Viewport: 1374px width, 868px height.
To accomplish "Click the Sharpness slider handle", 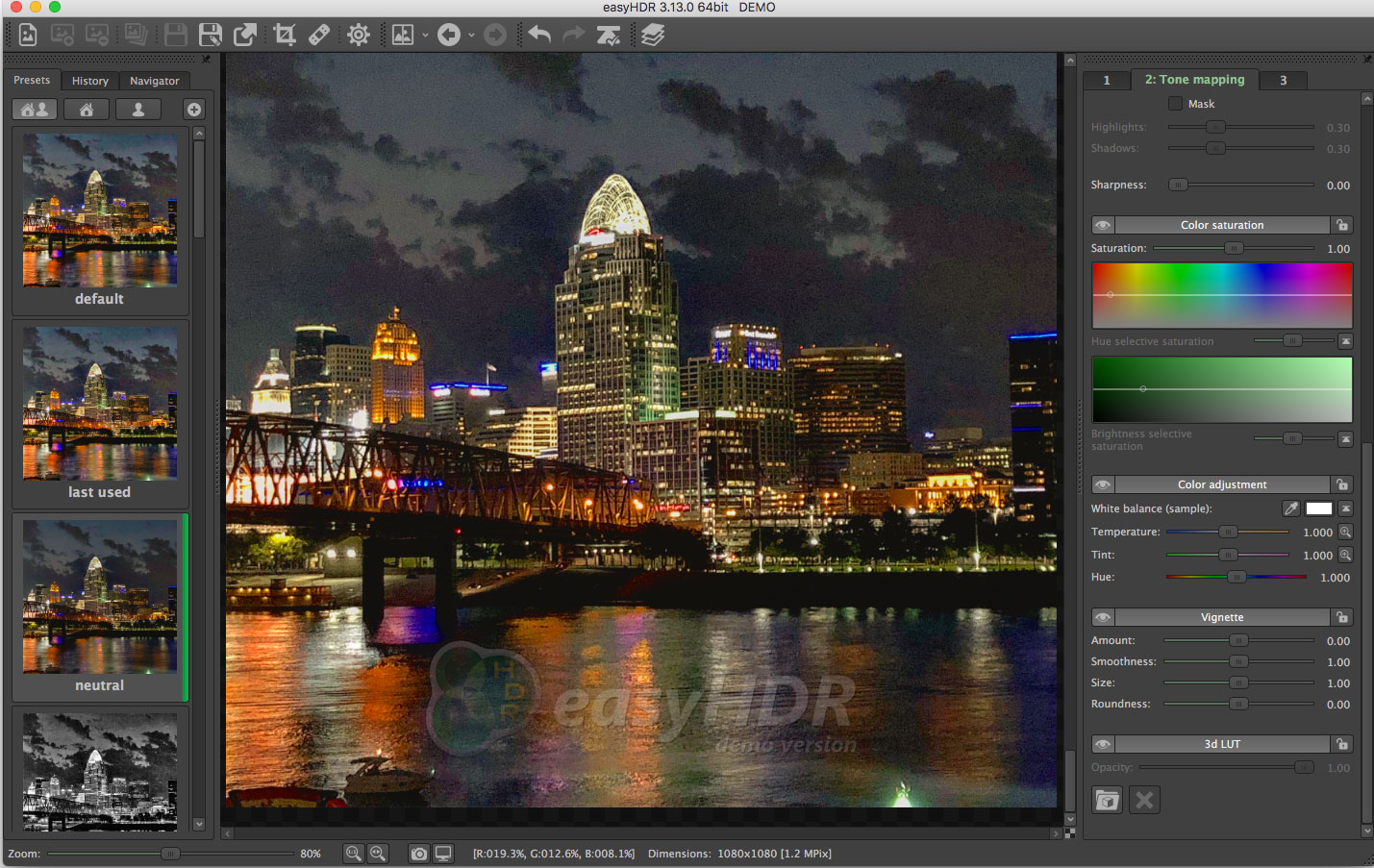I will click(x=1178, y=185).
